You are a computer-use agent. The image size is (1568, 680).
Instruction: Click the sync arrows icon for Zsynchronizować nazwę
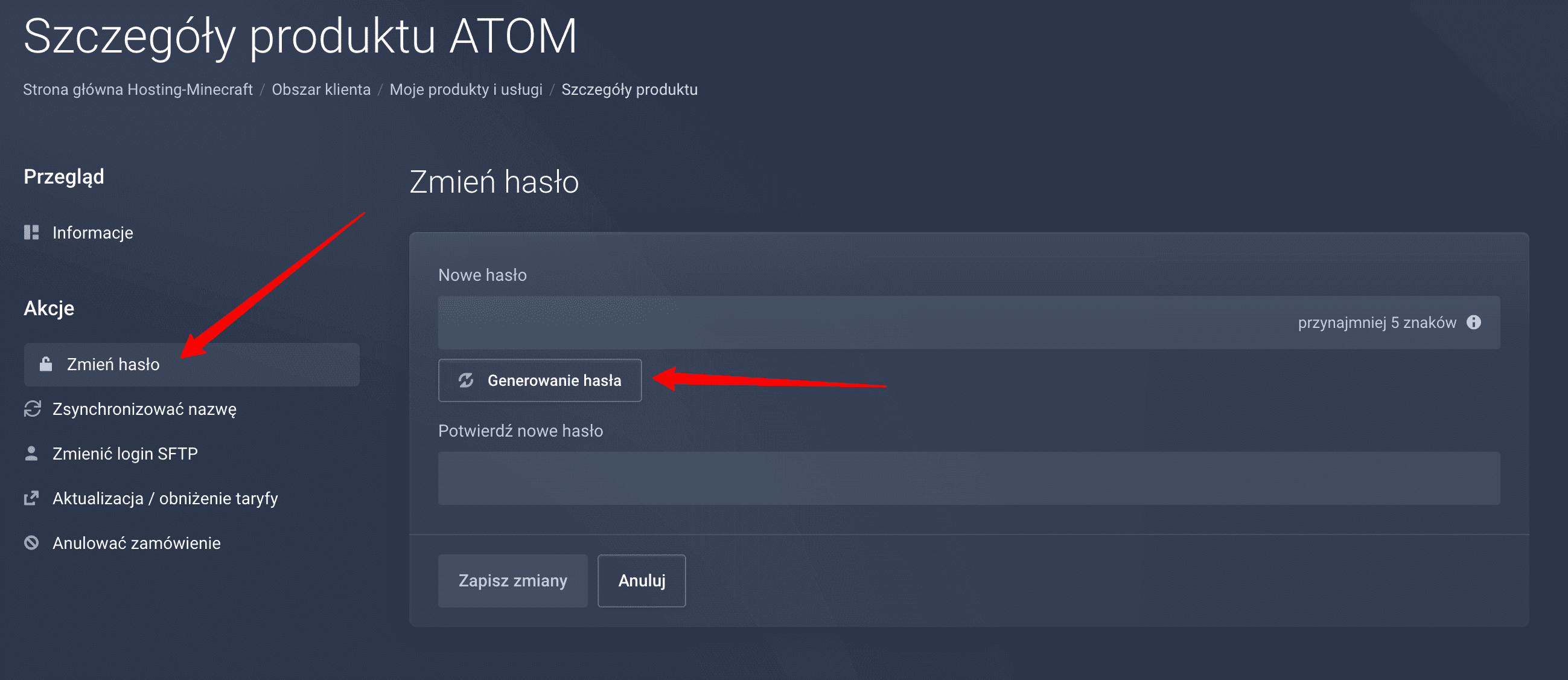(x=32, y=409)
